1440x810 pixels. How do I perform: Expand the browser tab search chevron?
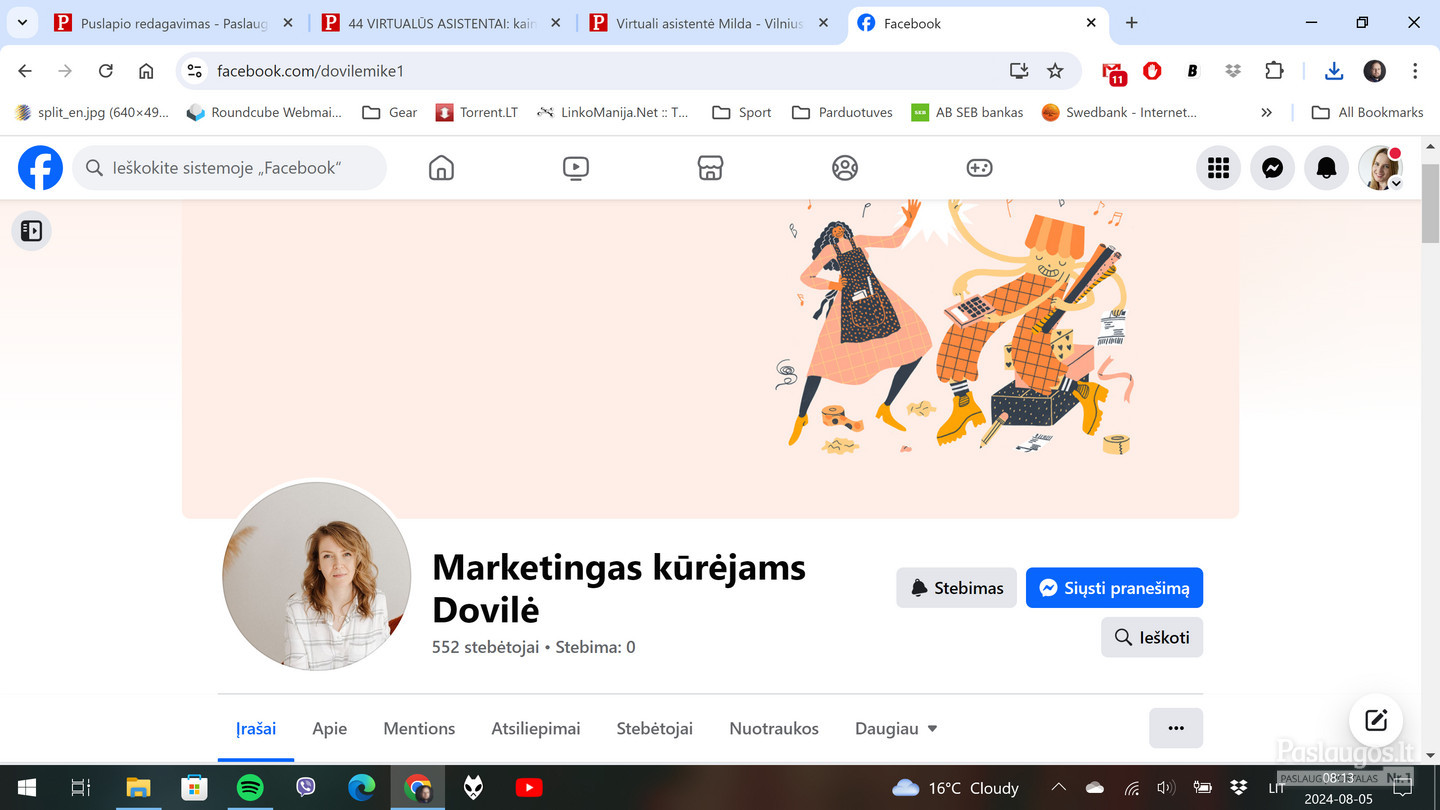pyautogui.click(x=22, y=22)
